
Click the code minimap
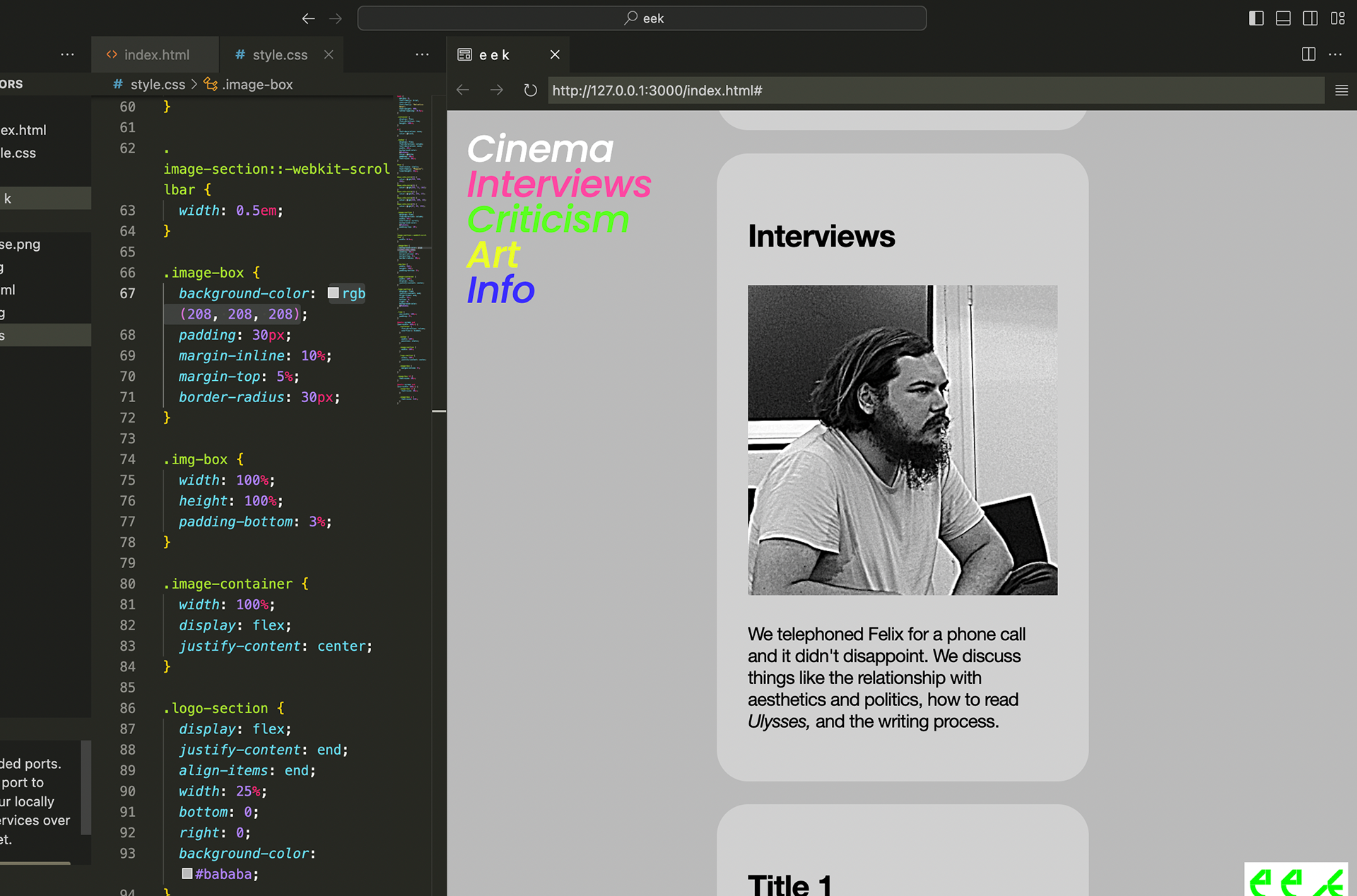pyautogui.click(x=413, y=249)
